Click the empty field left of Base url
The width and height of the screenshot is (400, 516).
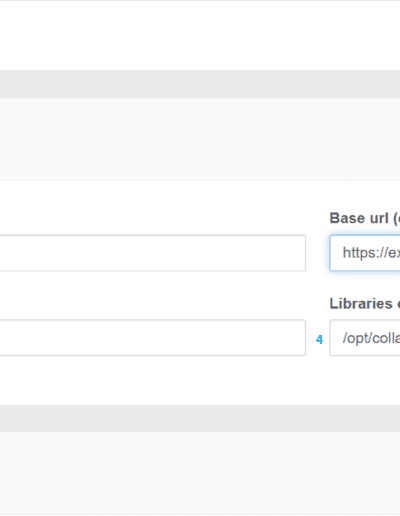click(153, 253)
